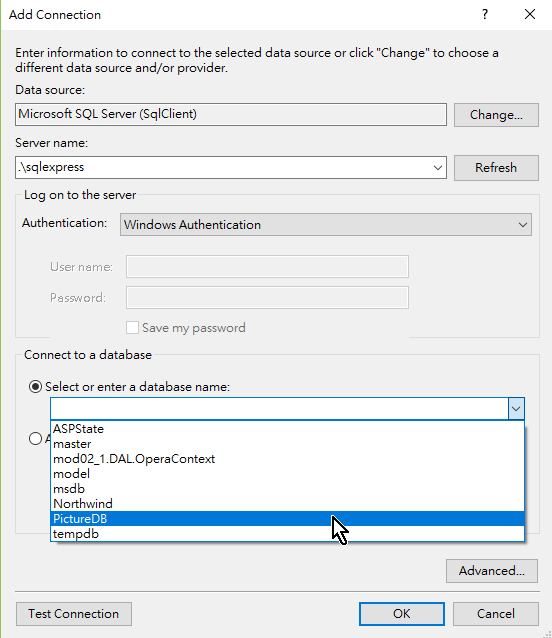Collapse the database name dropdown arrow

(x=516, y=409)
